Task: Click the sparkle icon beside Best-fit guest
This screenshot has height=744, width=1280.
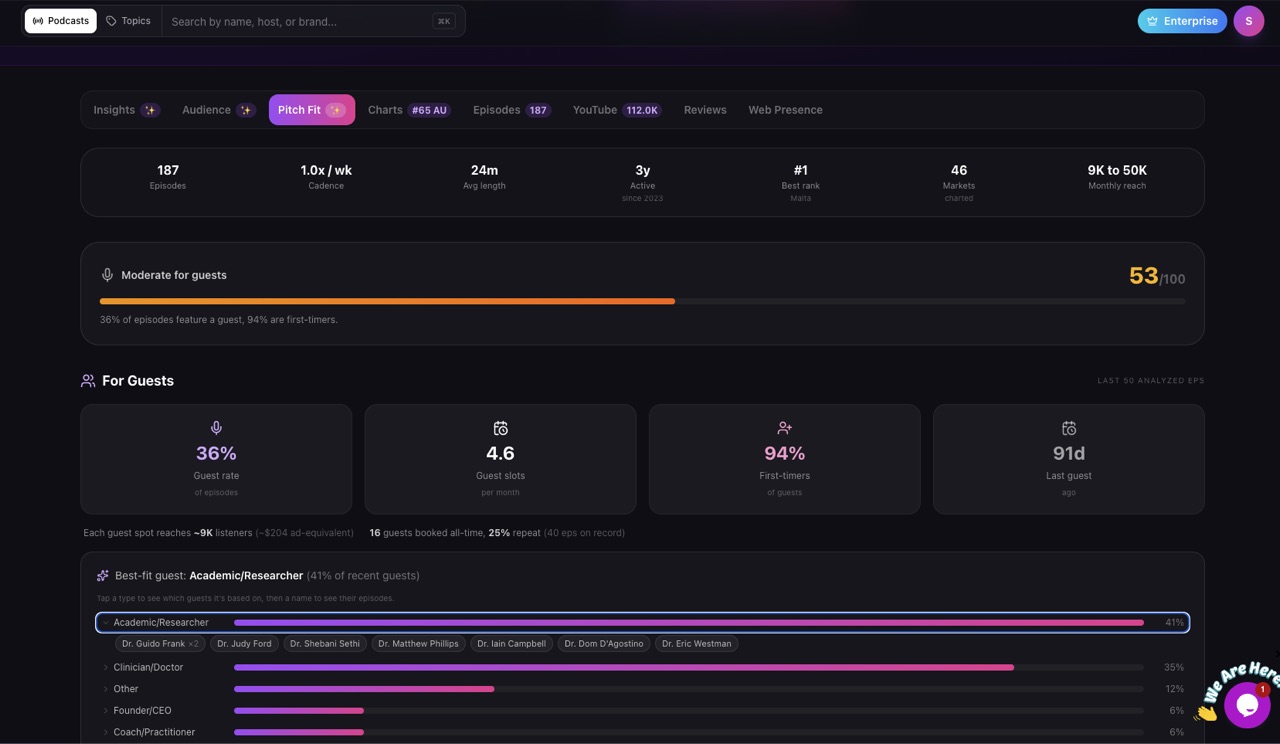Action: 102,576
